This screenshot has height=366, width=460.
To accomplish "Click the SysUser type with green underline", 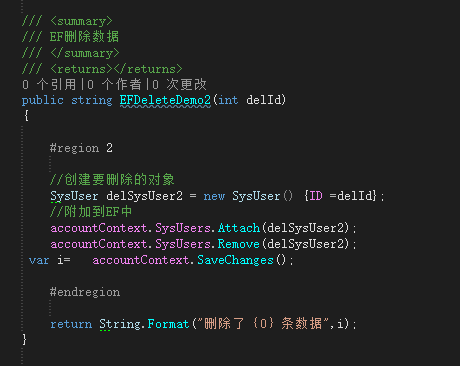I will point(74,196).
